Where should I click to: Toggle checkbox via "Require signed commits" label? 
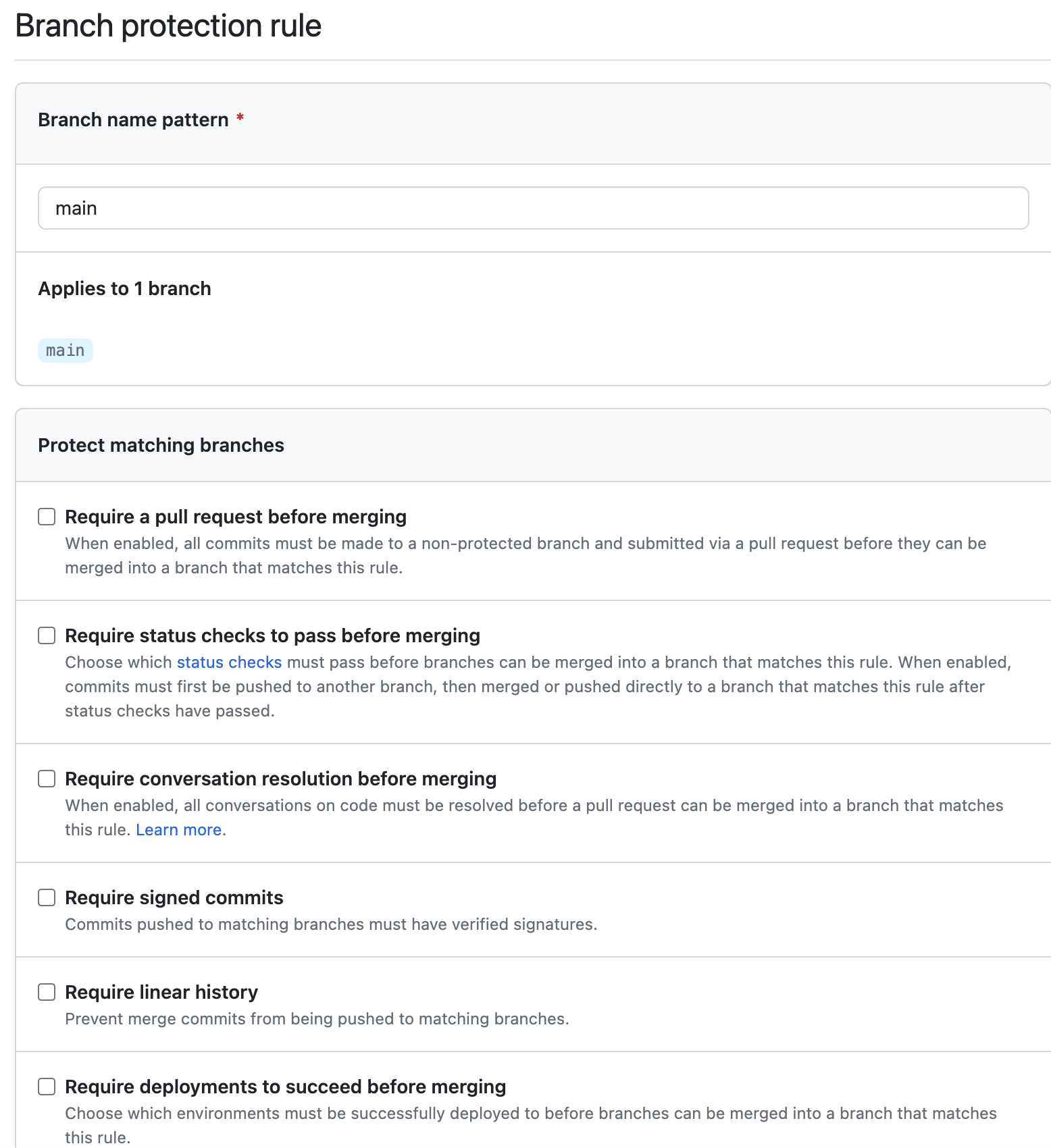tap(174, 897)
